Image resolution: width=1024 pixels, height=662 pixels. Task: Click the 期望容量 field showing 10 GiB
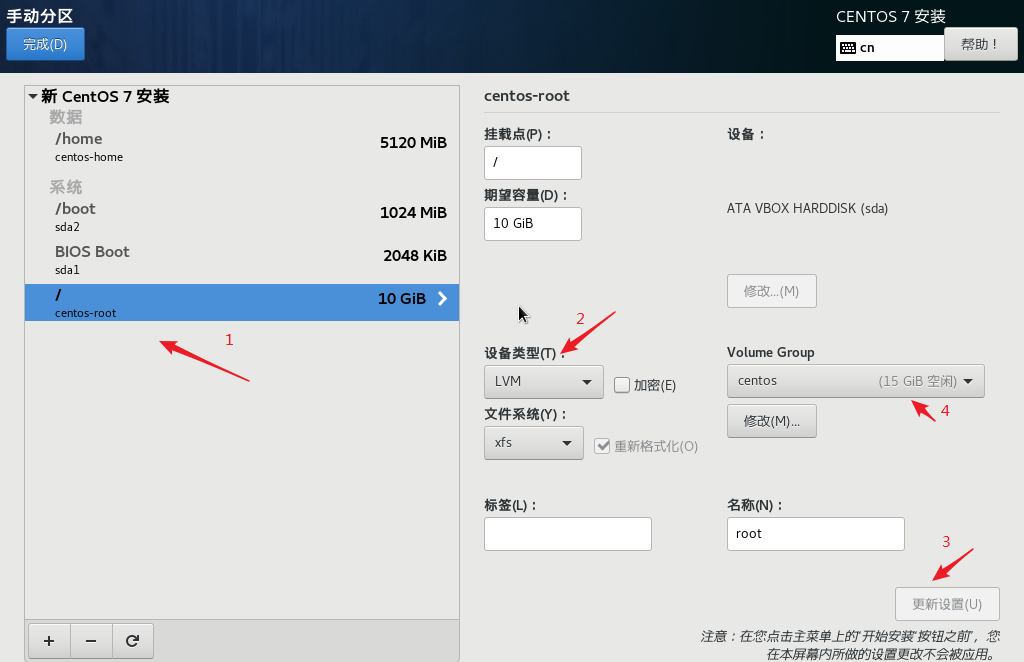[x=532, y=224]
